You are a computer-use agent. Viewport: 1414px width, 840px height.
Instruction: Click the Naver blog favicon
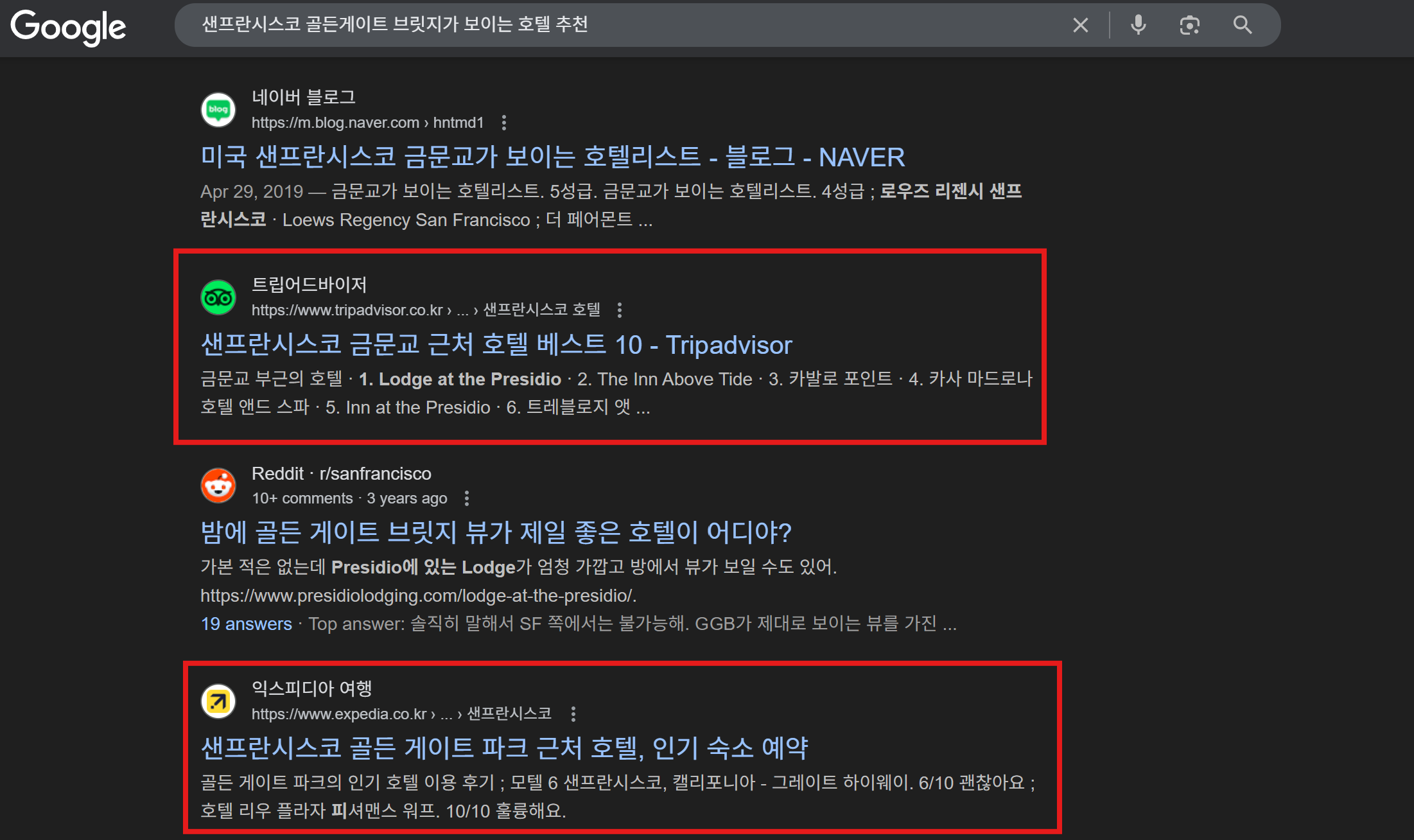(x=218, y=109)
